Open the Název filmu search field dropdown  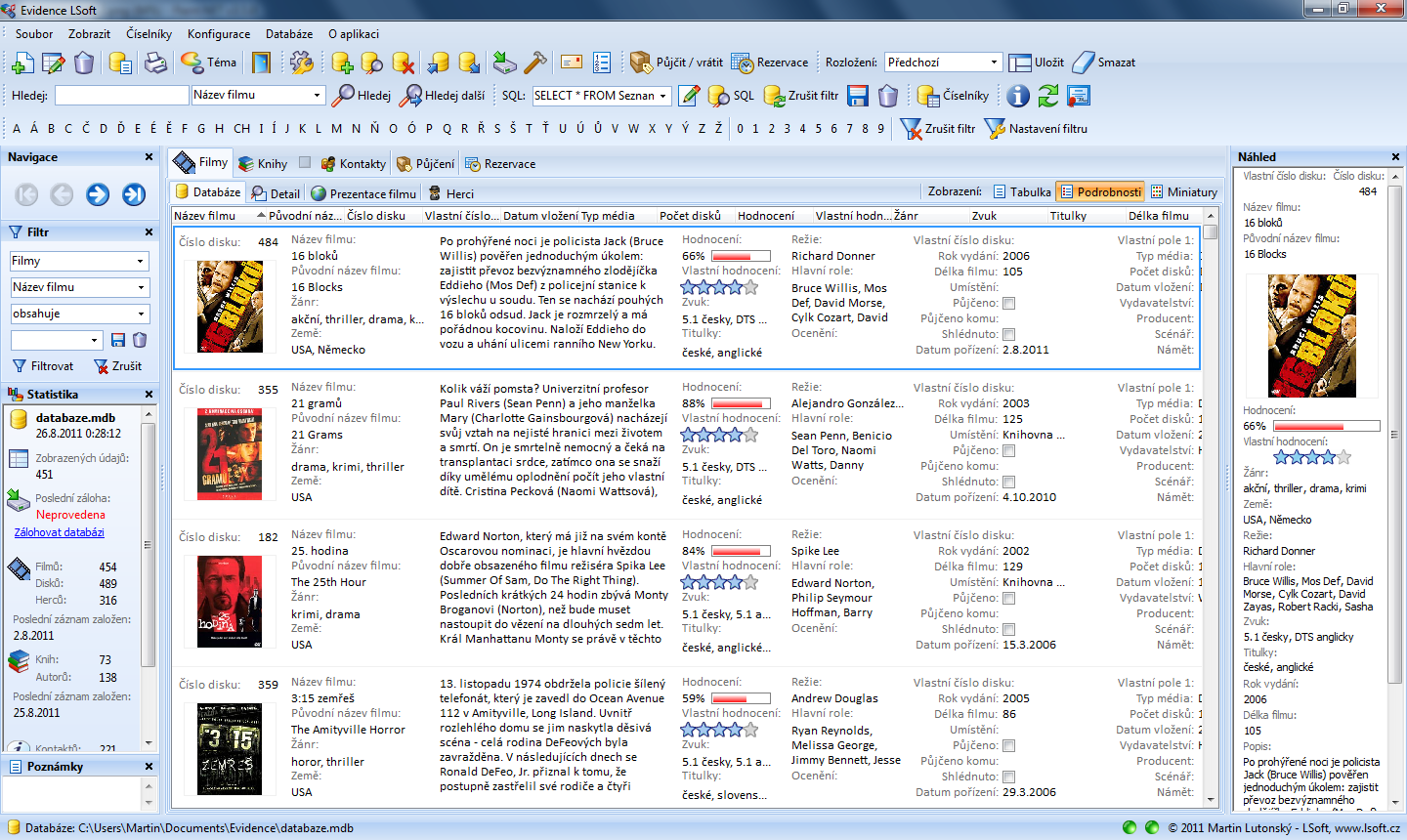(x=317, y=96)
